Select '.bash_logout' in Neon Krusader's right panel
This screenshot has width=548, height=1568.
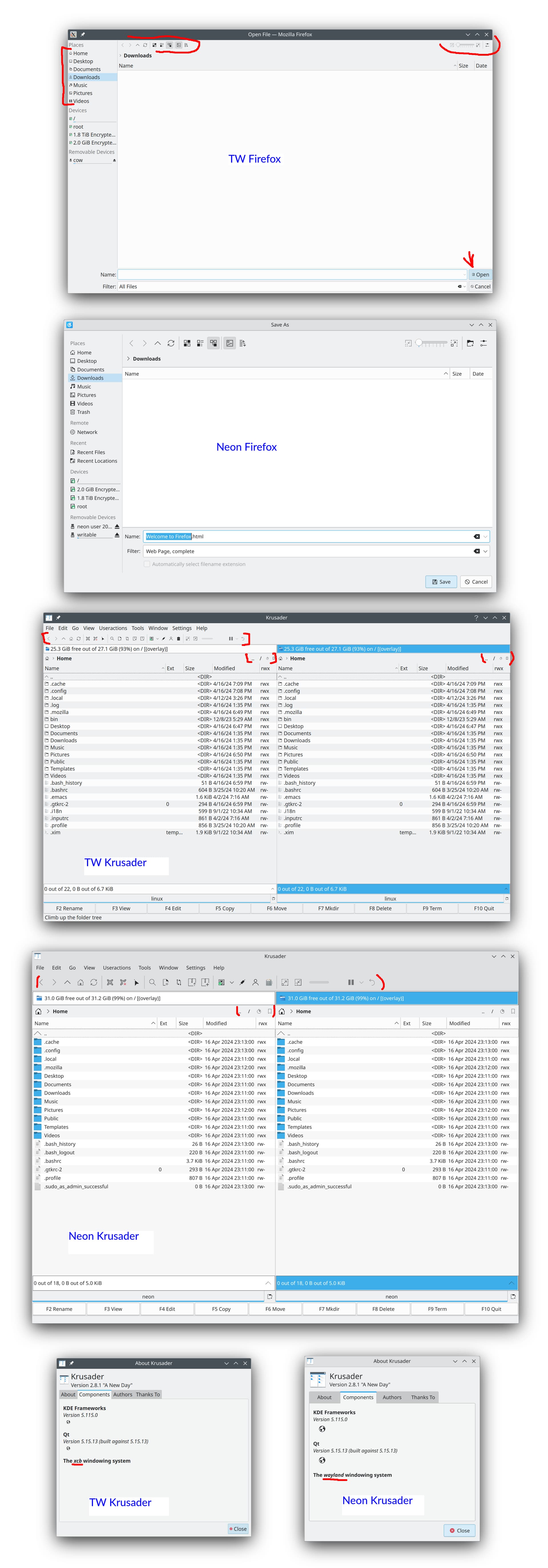303,1152
